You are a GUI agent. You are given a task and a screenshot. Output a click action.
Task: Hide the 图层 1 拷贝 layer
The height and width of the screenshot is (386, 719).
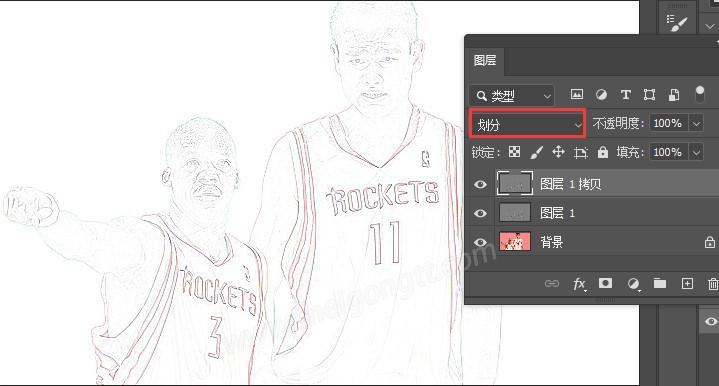click(480, 184)
